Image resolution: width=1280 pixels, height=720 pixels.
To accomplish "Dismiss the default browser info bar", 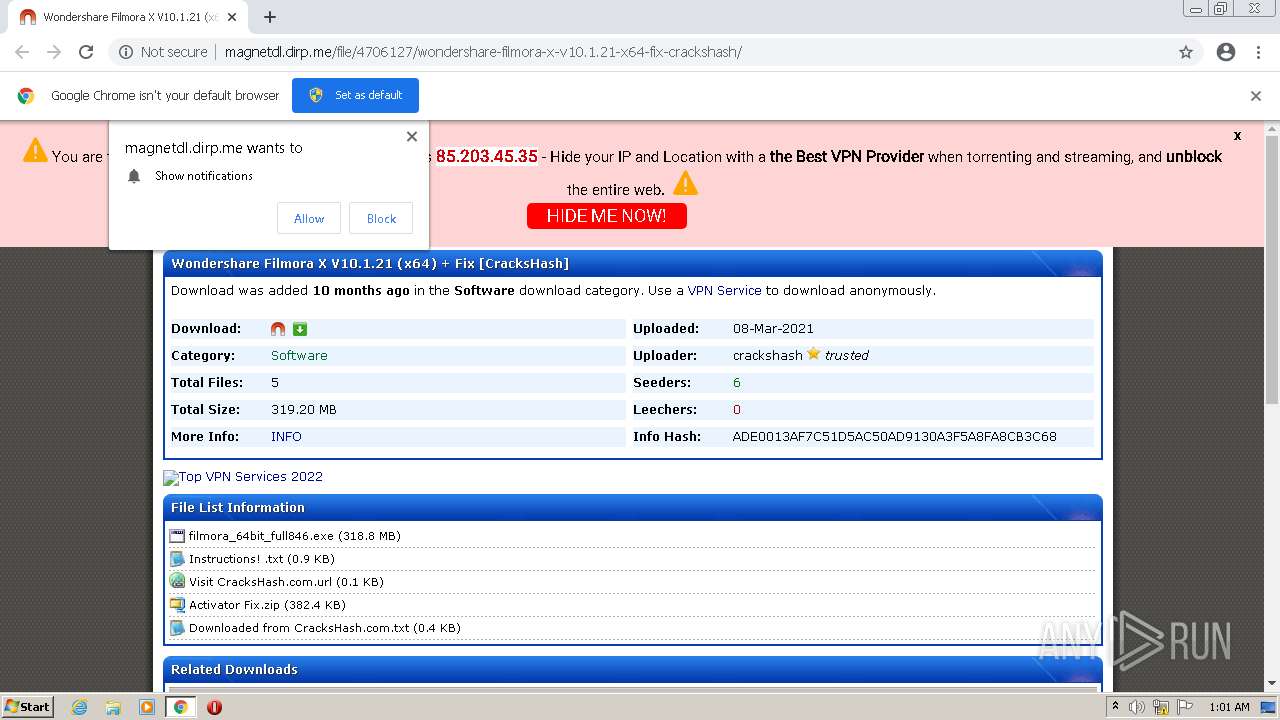I will pyautogui.click(x=1256, y=96).
